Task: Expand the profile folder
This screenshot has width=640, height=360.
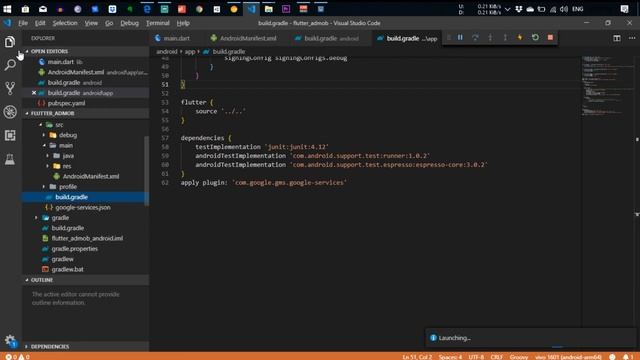Action: (44, 187)
